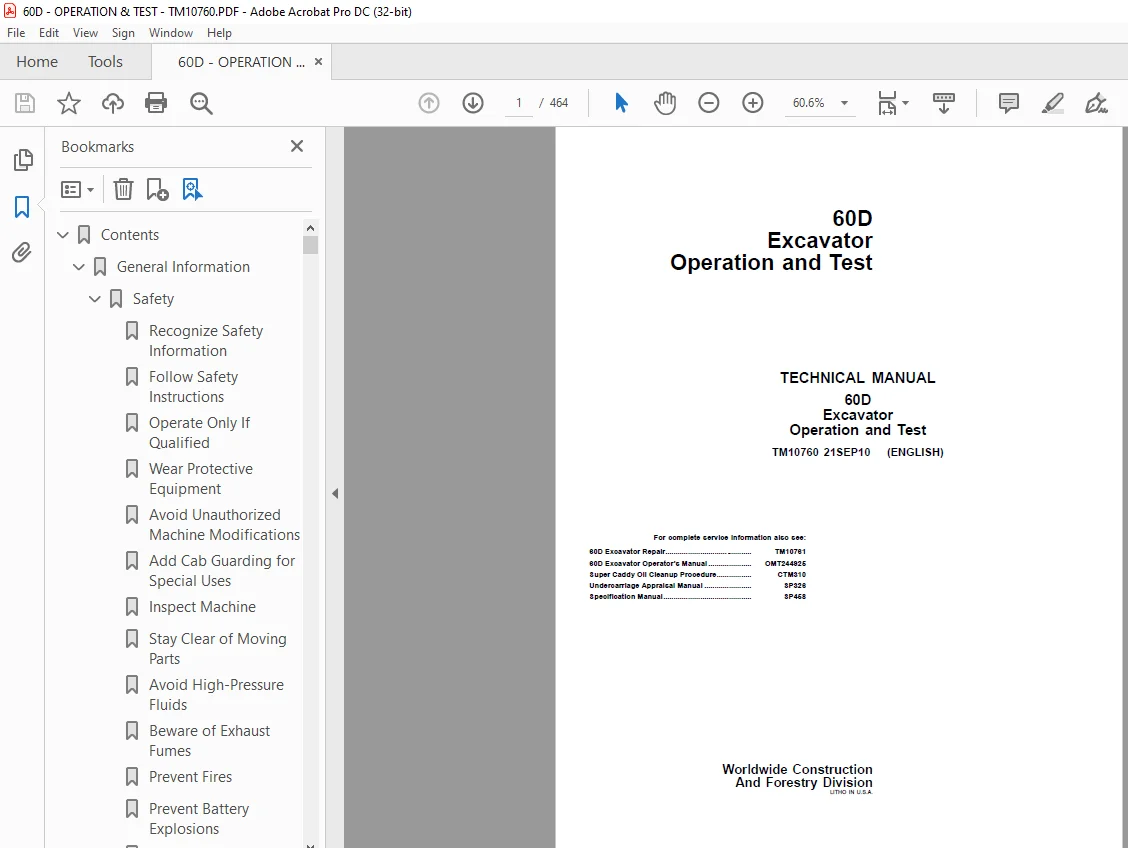Open Beware of Exhaust Fumes bookmark
This screenshot has width=1128, height=848.
pos(209,740)
